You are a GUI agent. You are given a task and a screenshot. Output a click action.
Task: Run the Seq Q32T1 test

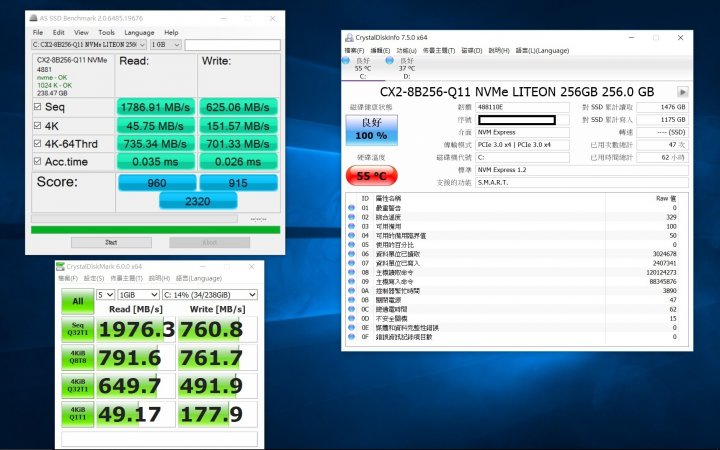click(x=78, y=329)
